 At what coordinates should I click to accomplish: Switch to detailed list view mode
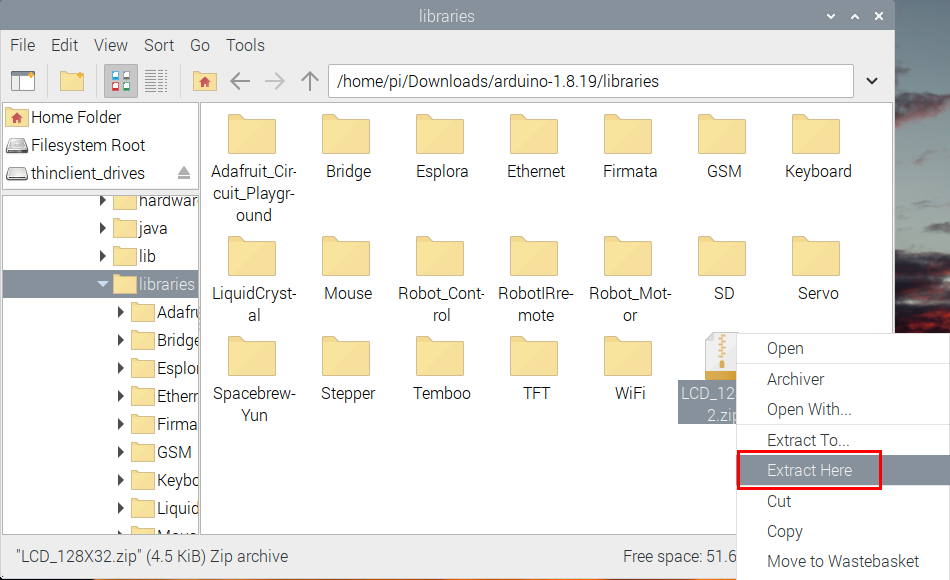pyautogui.click(x=156, y=81)
